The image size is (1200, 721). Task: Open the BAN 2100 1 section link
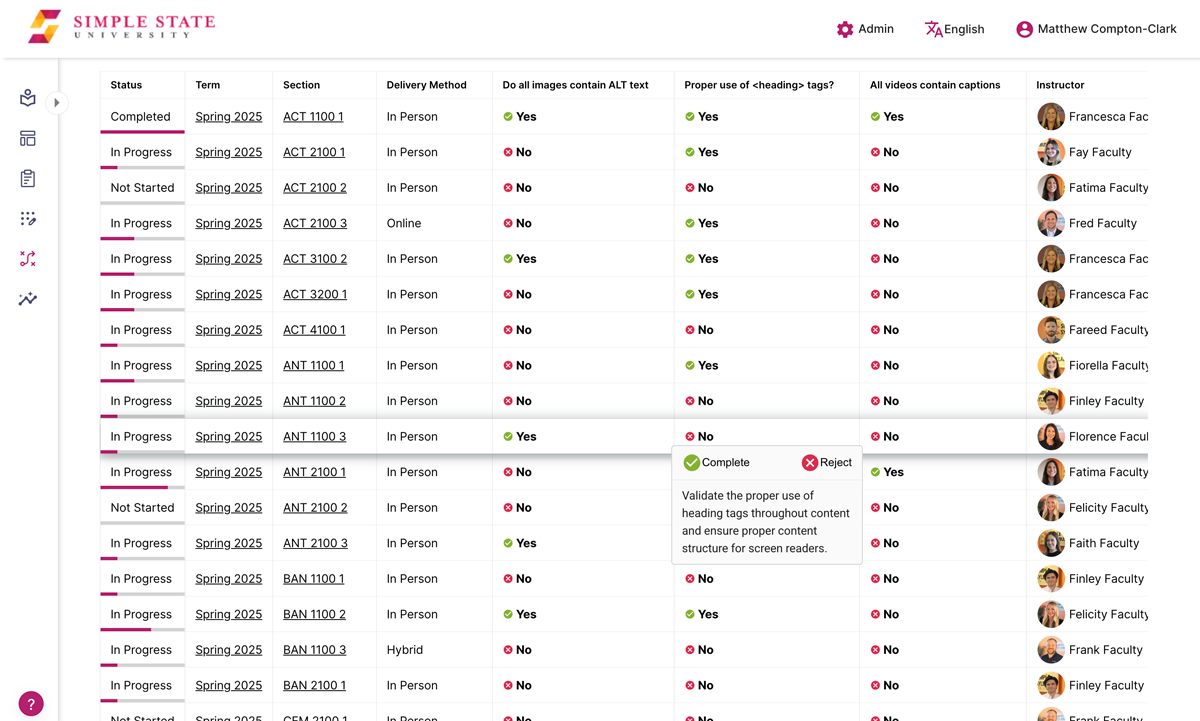click(x=314, y=686)
